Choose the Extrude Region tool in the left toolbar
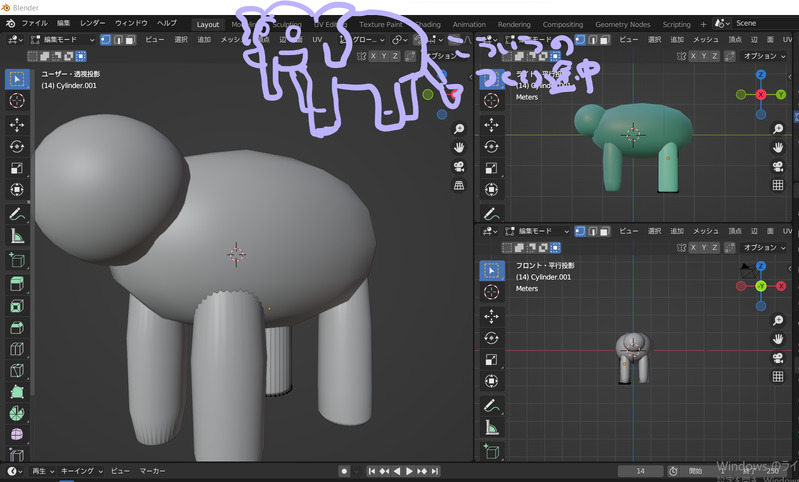799x482 pixels. click(x=17, y=283)
